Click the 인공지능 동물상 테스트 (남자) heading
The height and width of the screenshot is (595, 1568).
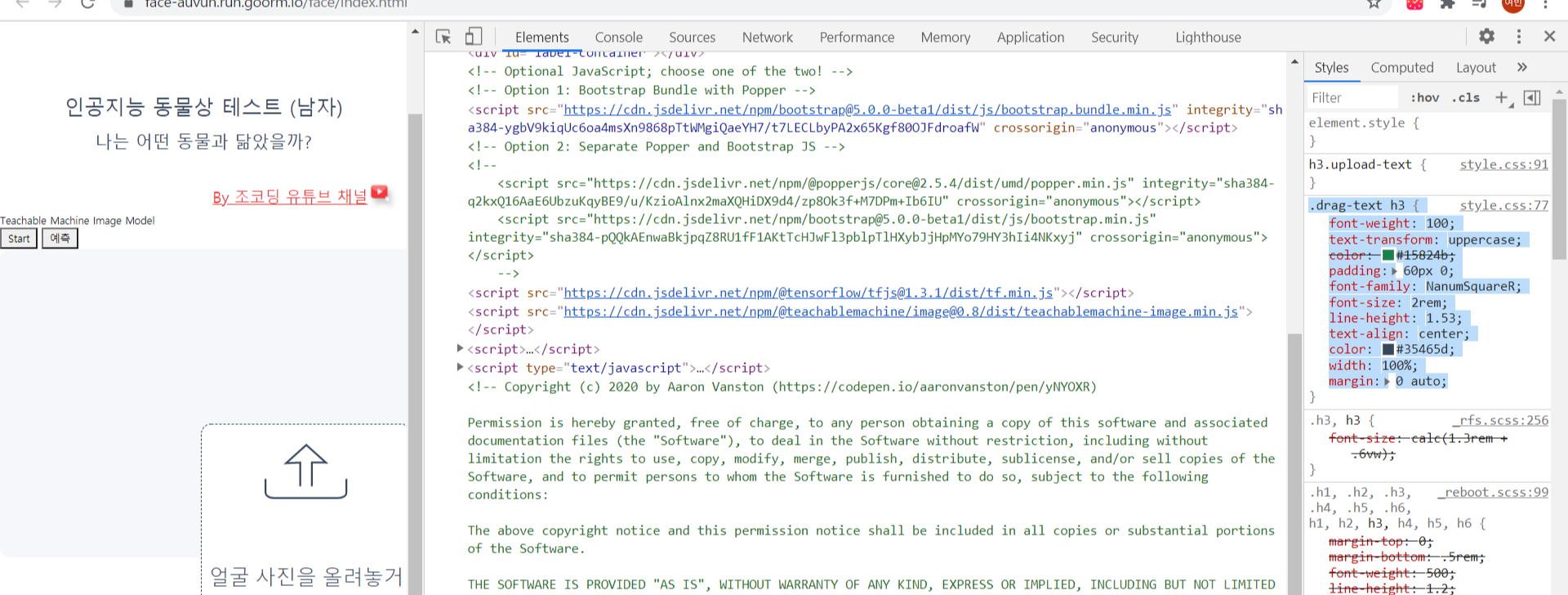(203, 107)
